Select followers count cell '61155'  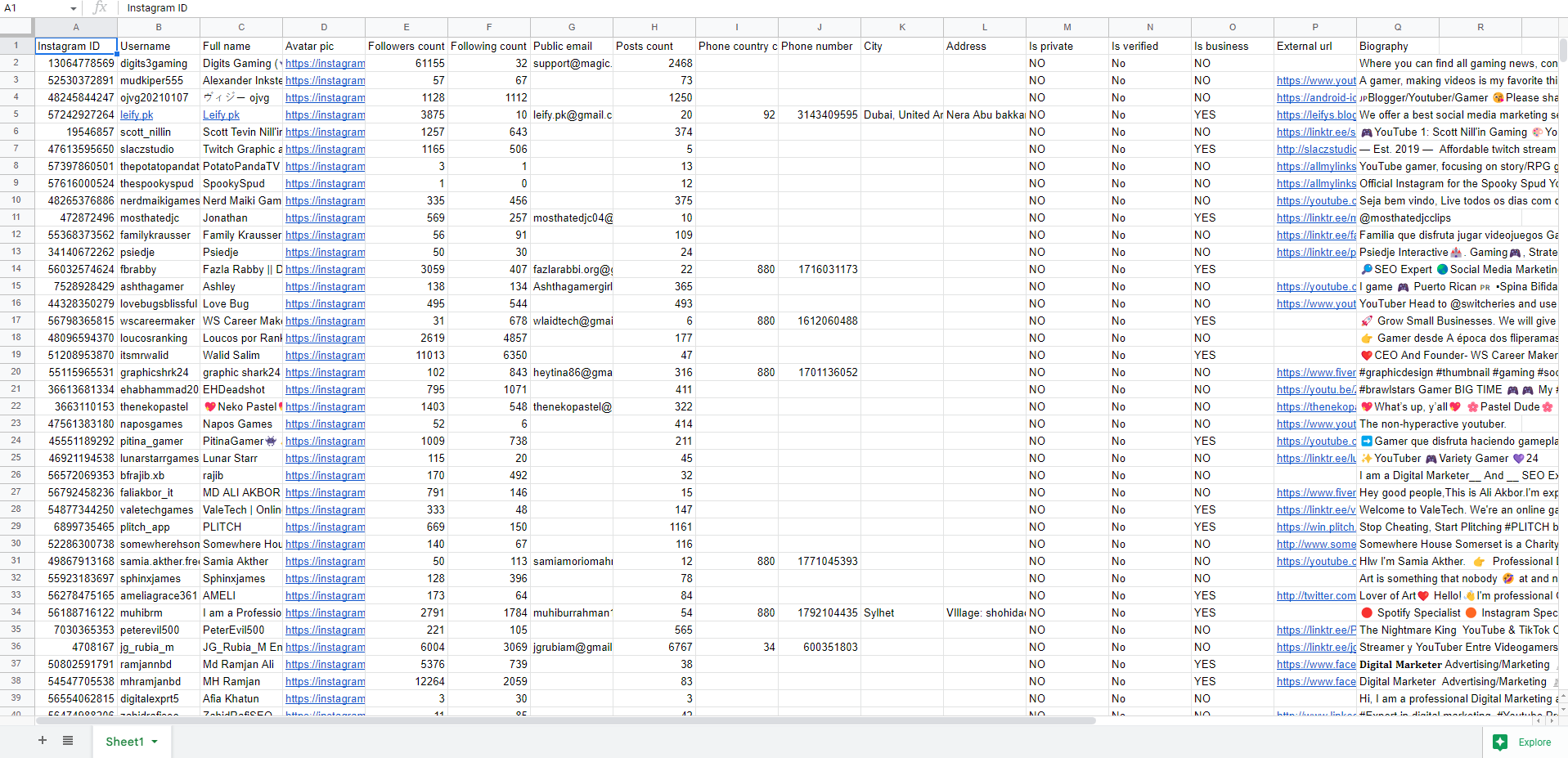(407, 63)
